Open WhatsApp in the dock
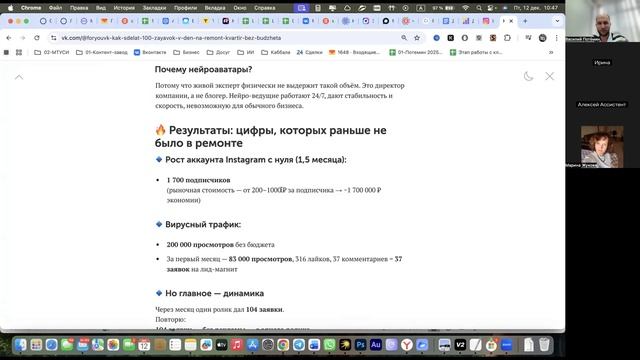 point(329,345)
